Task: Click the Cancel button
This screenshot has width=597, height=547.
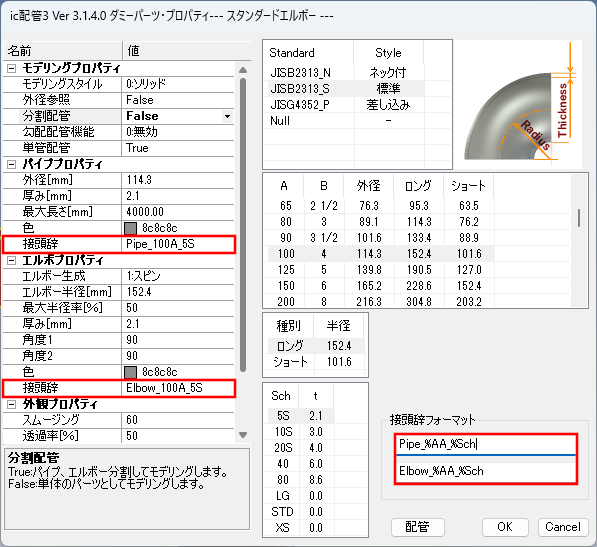Action: pyautogui.click(x=563, y=527)
